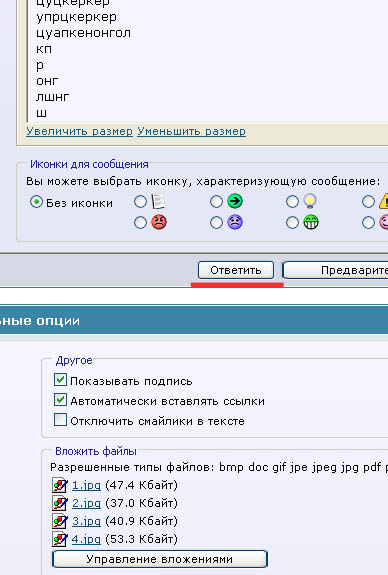Click the 'Ответить' submit button
388x575 pixels.
(236, 270)
